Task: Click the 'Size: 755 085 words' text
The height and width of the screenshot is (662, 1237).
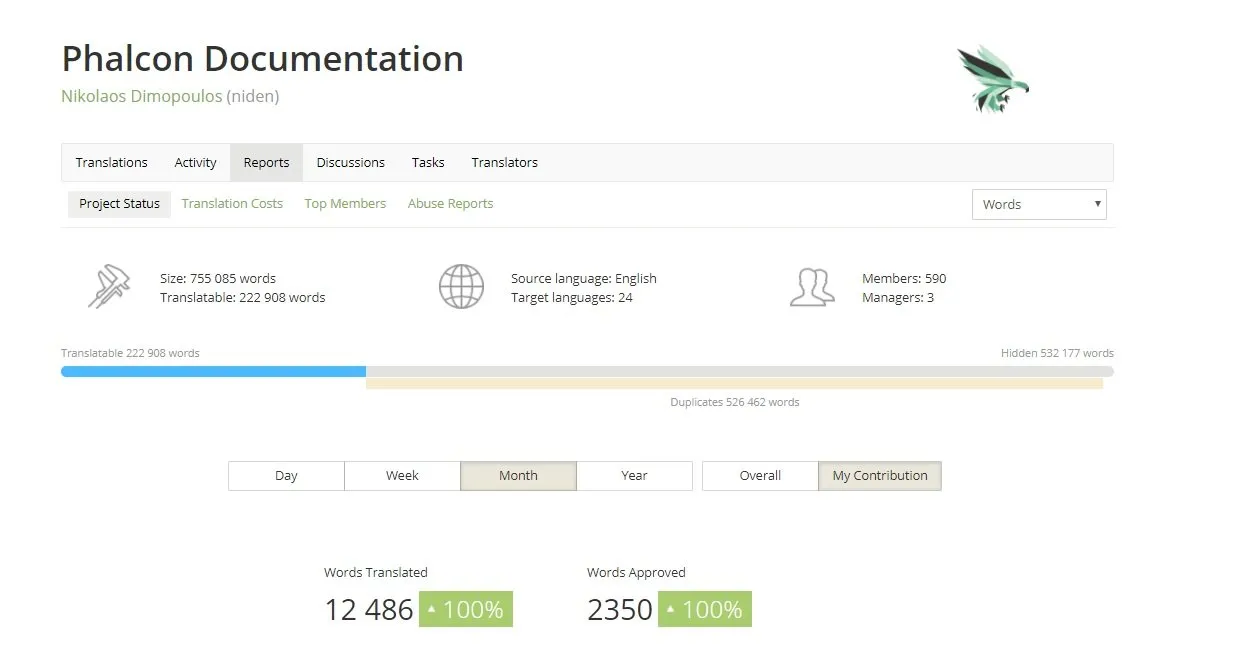Action: coord(218,279)
